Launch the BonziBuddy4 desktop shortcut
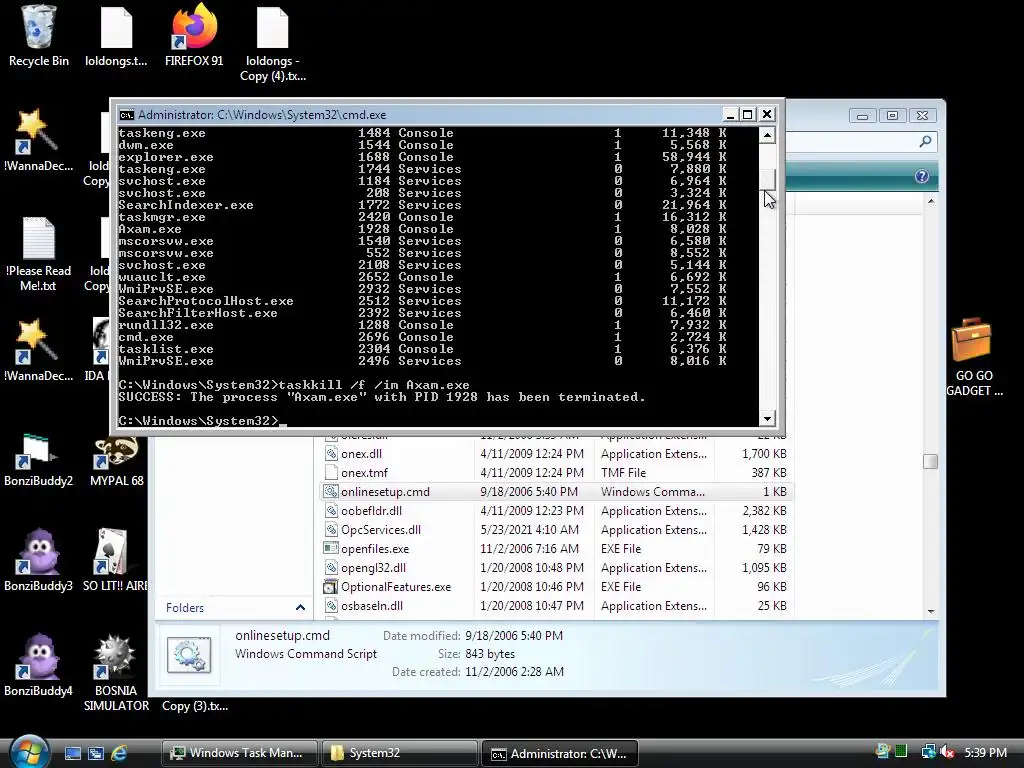The image size is (1024, 768). (x=39, y=665)
